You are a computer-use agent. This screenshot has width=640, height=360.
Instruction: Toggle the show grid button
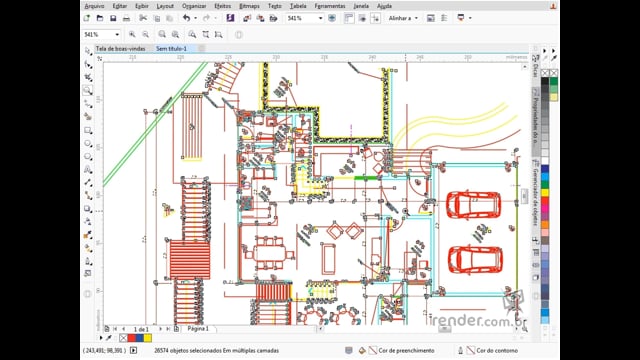[362, 18]
